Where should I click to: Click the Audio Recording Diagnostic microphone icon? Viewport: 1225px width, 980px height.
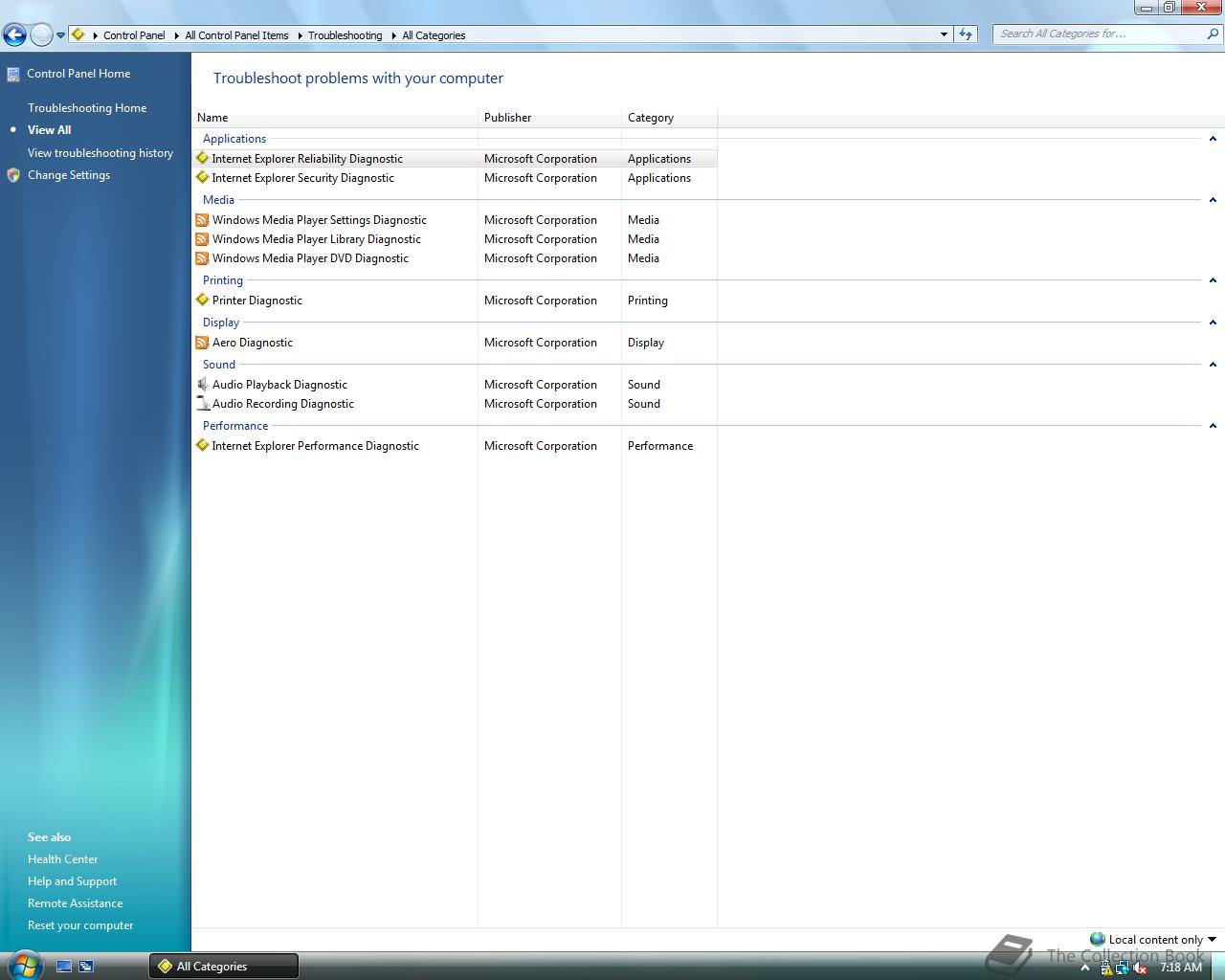pos(202,404)
